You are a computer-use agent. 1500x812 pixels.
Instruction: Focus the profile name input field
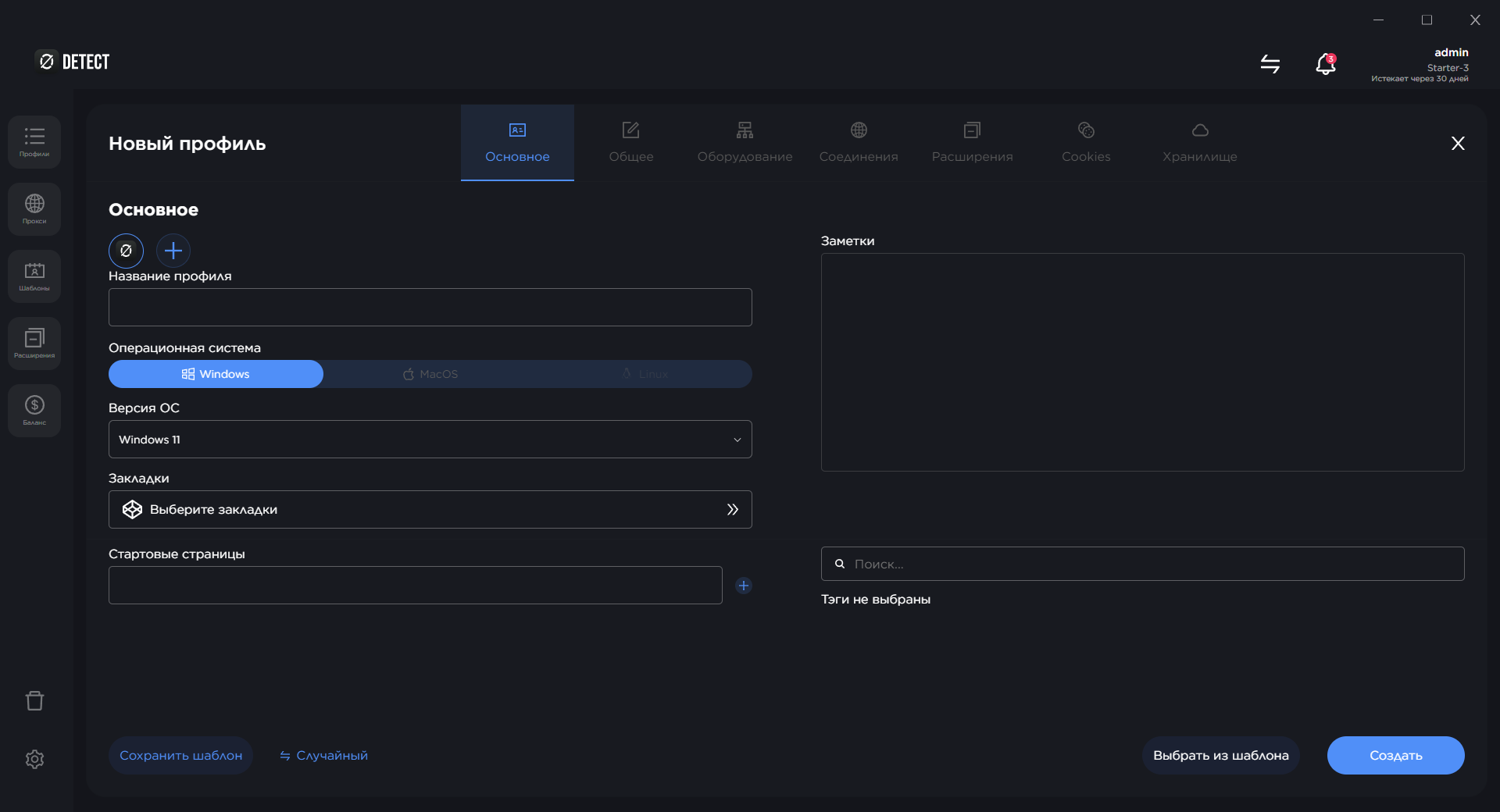pyautogui.click(x=430, y=308)
